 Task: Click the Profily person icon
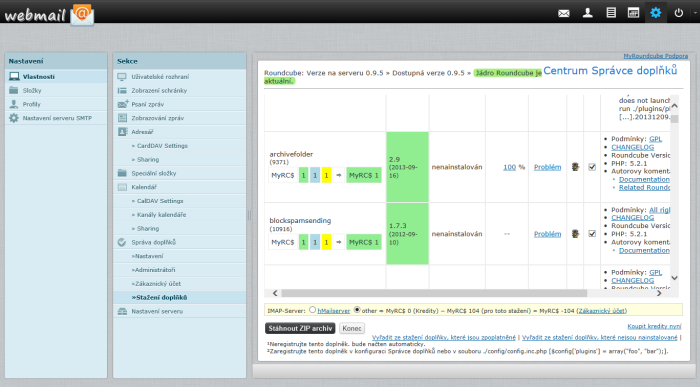14,104
